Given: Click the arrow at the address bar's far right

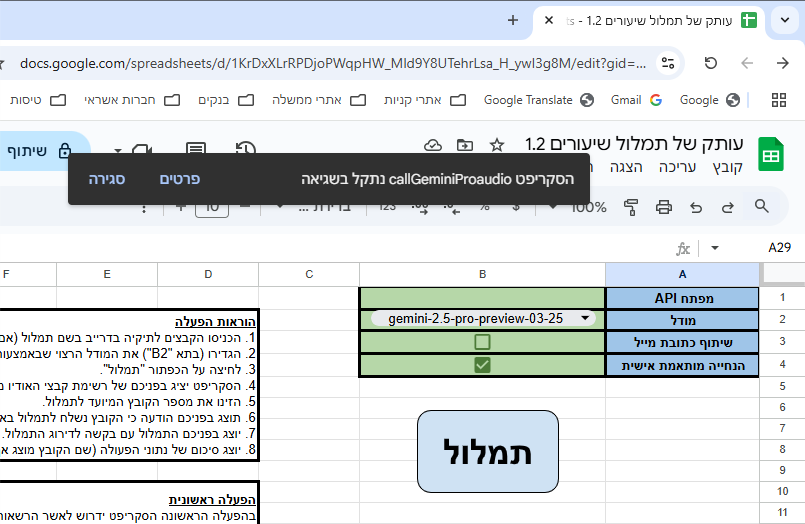Looking at the screenshot, I should point(782,63).
